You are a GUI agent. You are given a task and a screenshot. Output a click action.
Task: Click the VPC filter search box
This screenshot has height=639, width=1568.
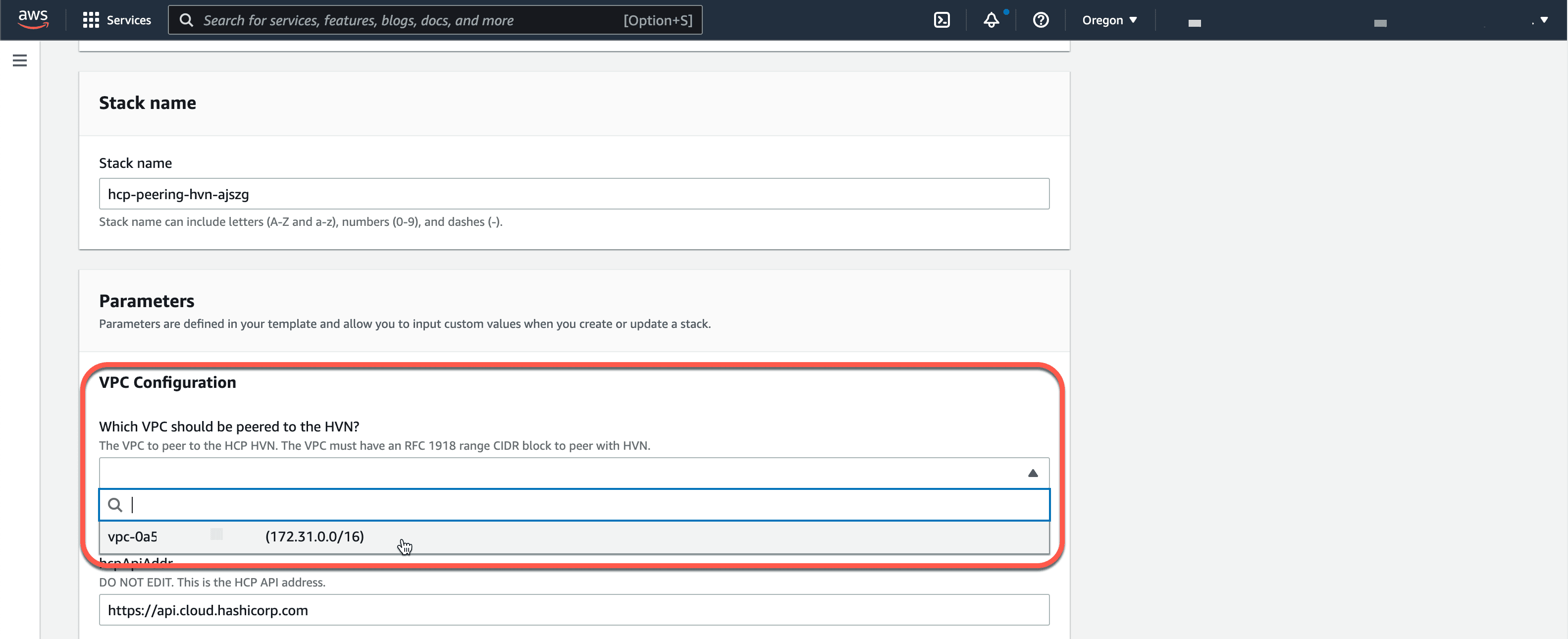tap(574, 504)
